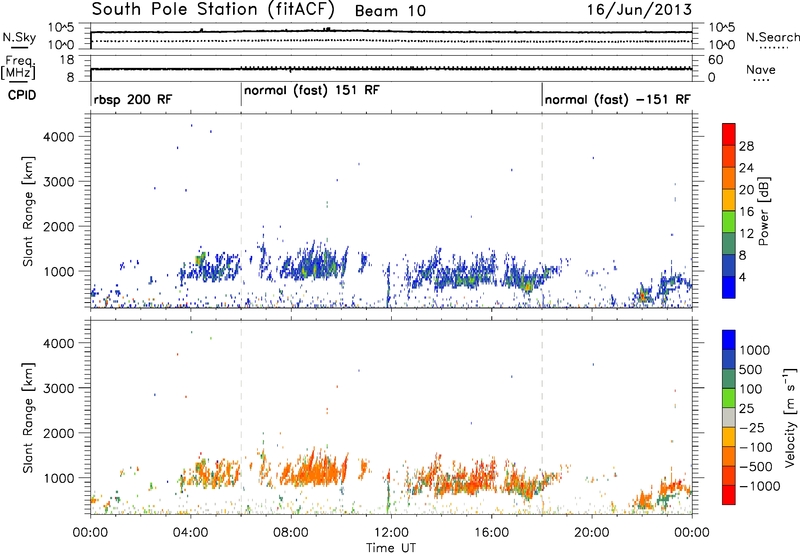Viewport: 800px width, 554px height.
Task: Click the Nave legend label
Action: point(761,70)
